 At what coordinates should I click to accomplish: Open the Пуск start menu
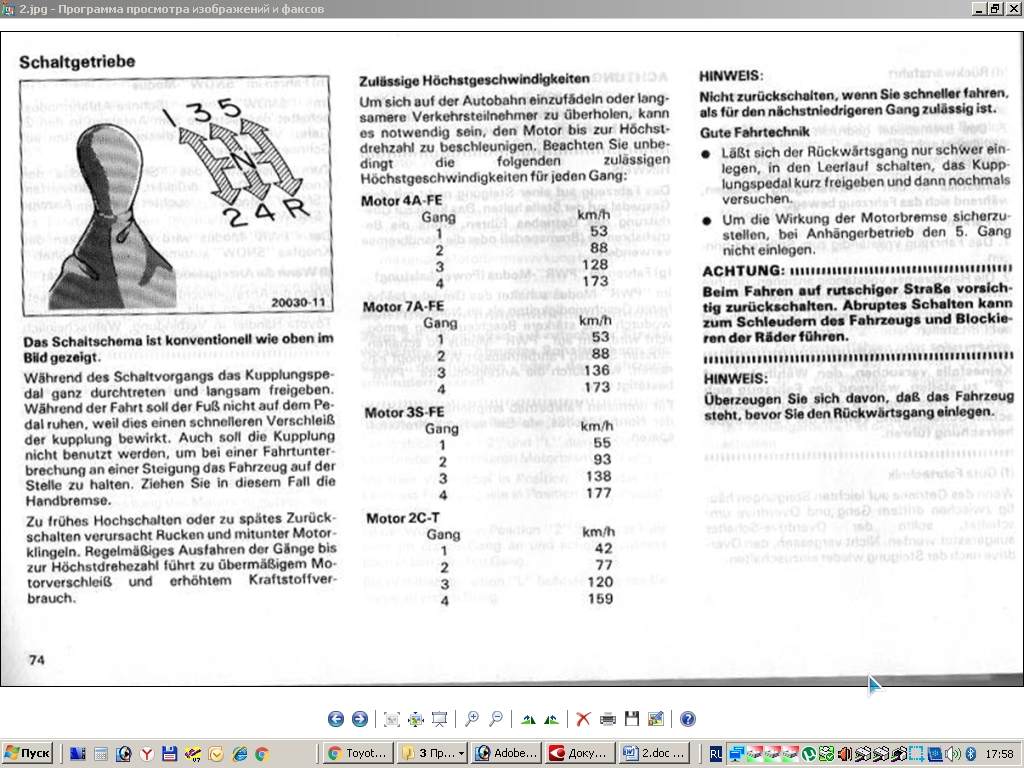[x=28, y=754]
